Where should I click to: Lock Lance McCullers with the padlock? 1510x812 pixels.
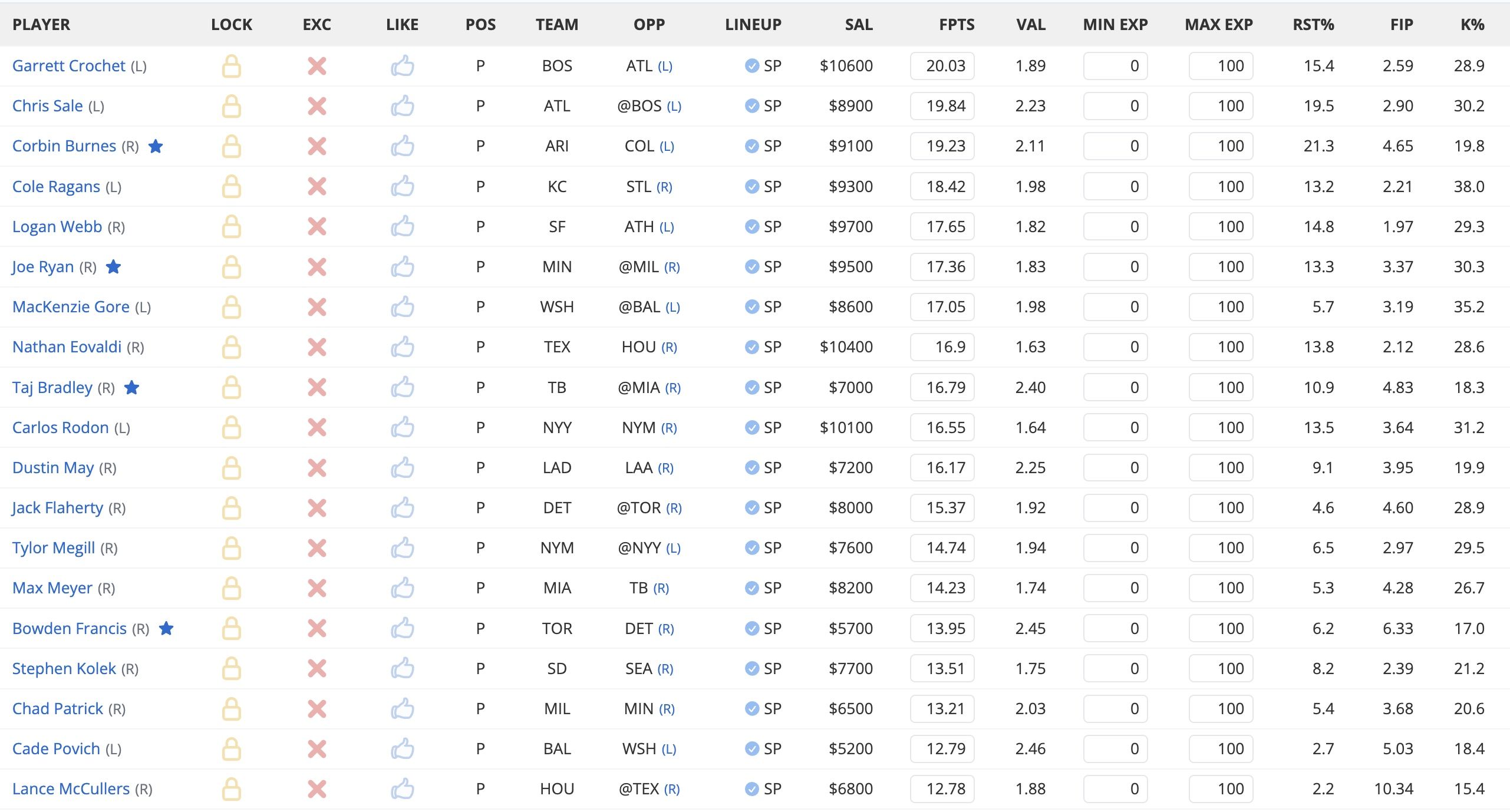pyautogui.click(x=232, y=789)
